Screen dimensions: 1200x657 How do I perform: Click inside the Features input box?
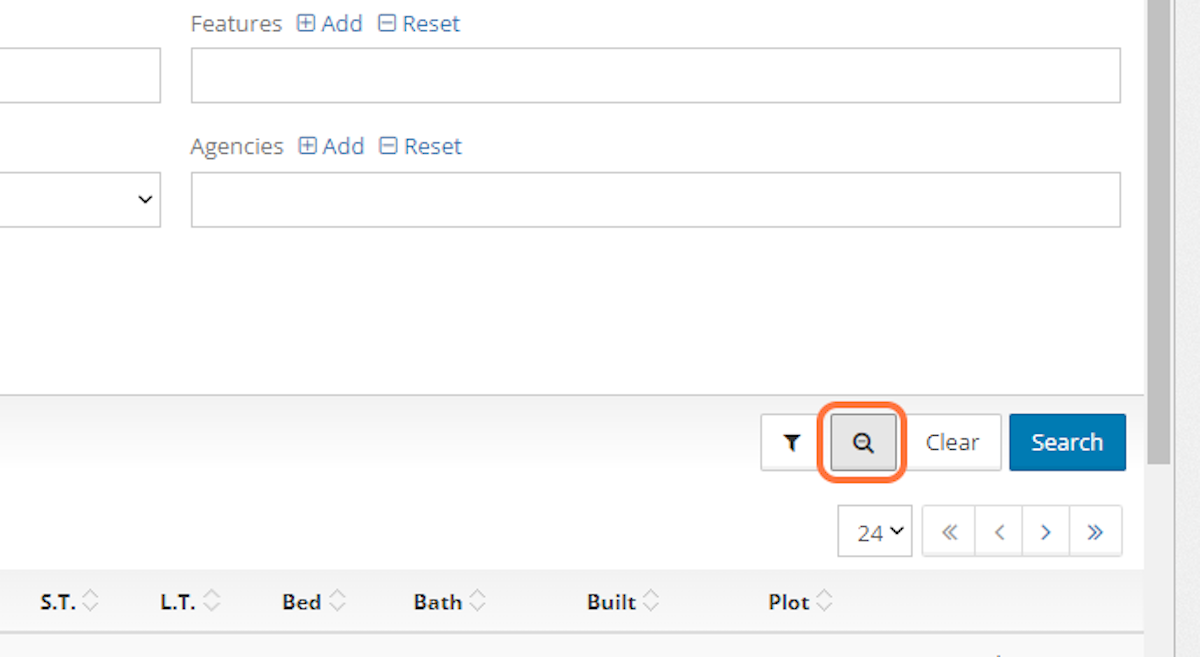pyautogui.click(x=655, y=75)
